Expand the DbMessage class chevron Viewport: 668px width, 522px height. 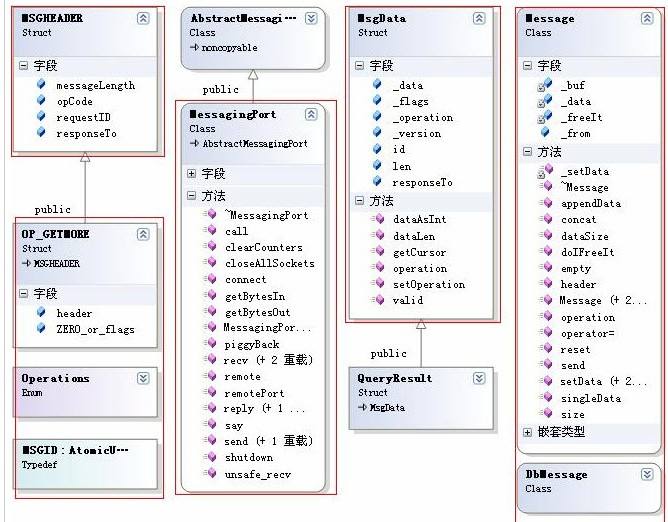(x=647, y=474)
